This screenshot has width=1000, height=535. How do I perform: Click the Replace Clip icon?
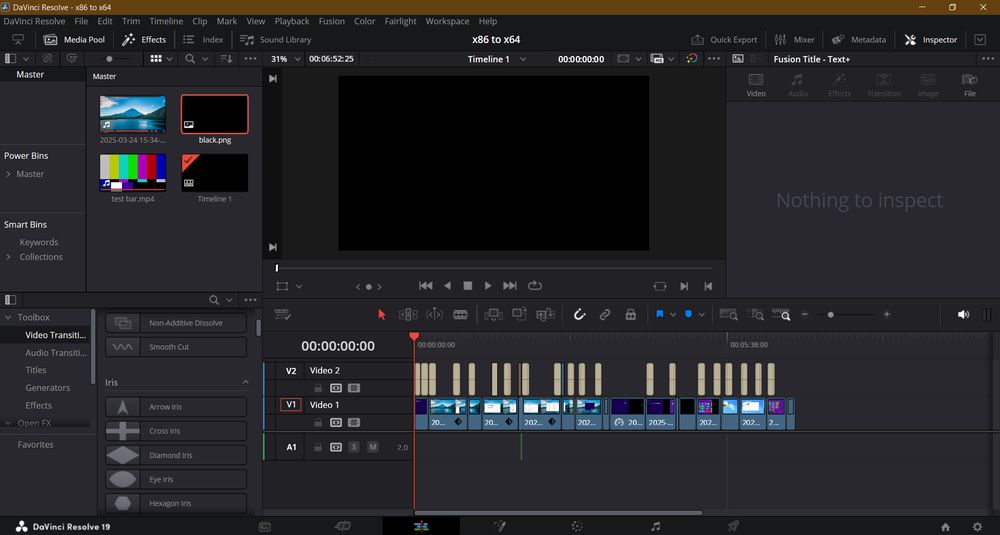pos(545,314)
